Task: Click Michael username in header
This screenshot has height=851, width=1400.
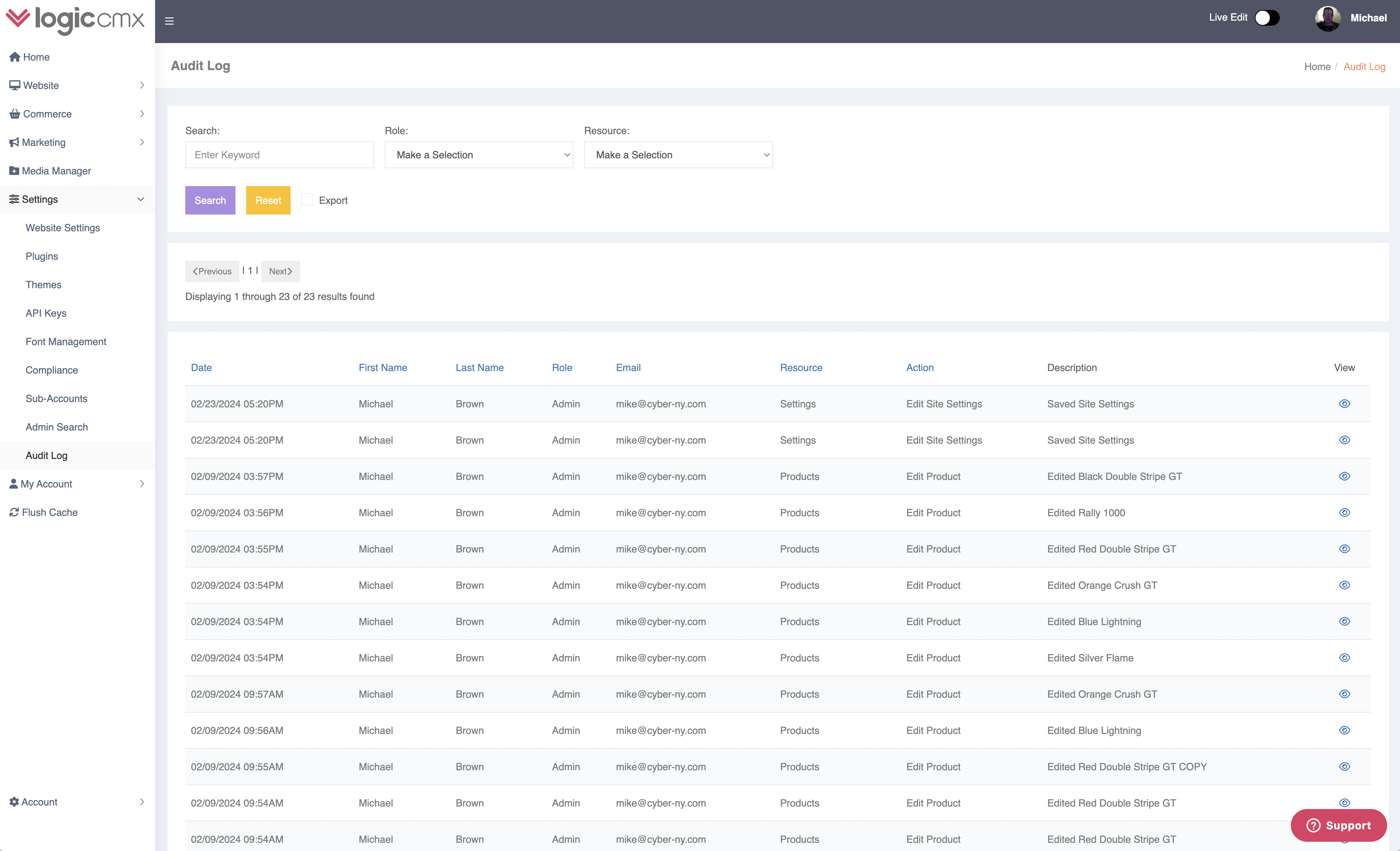Action: pyautogui.click(x=1368, y=18)
